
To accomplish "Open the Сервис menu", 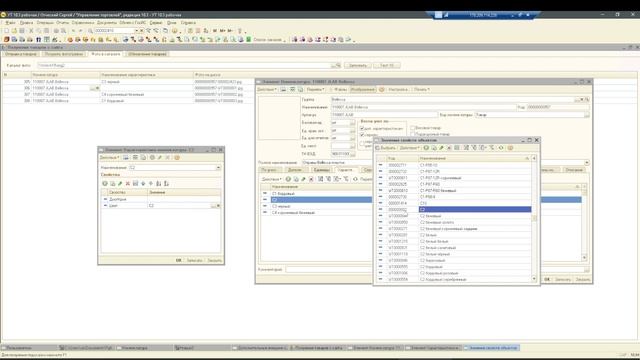I will click(156, 23).
